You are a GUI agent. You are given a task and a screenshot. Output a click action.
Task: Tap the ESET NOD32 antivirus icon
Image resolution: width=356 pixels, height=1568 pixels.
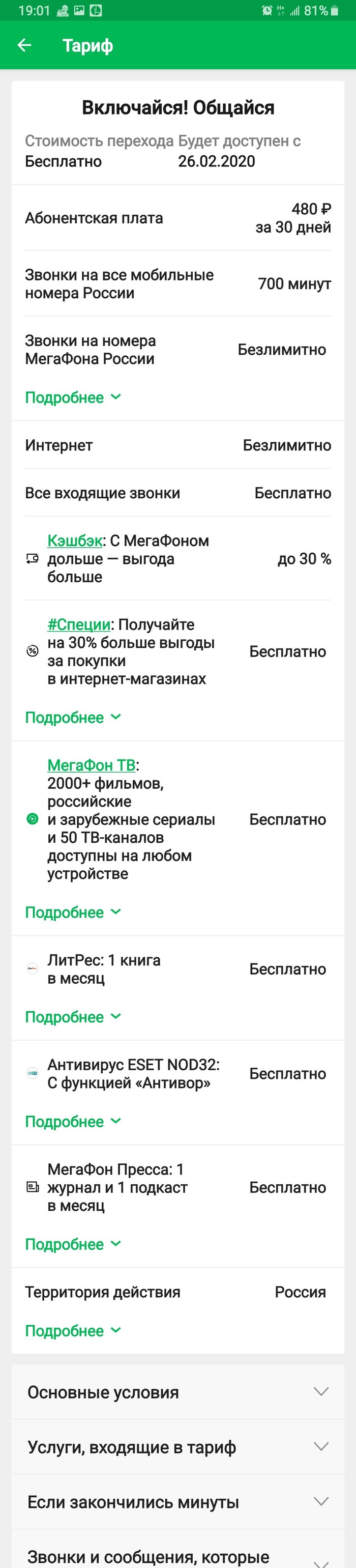[33, 1074]
